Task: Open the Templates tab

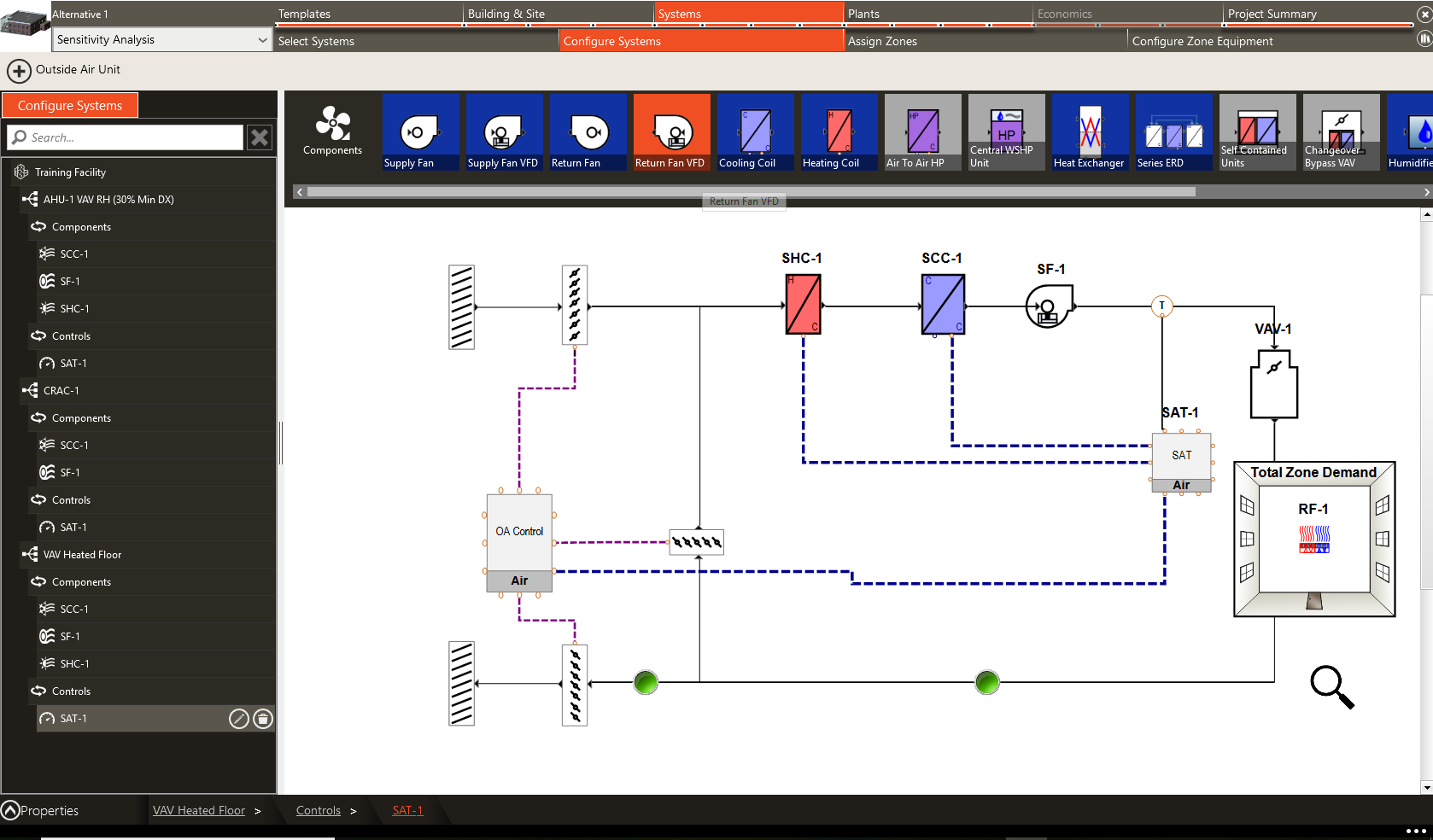Action: [x=369, y=14]
